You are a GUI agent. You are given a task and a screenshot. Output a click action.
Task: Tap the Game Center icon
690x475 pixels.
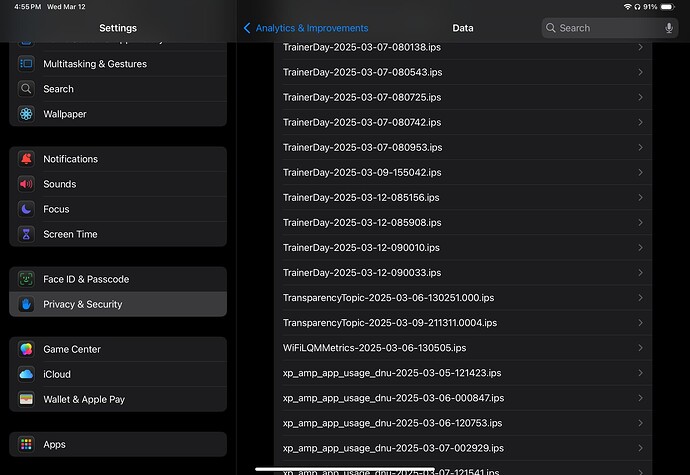(x=26, y=349)
